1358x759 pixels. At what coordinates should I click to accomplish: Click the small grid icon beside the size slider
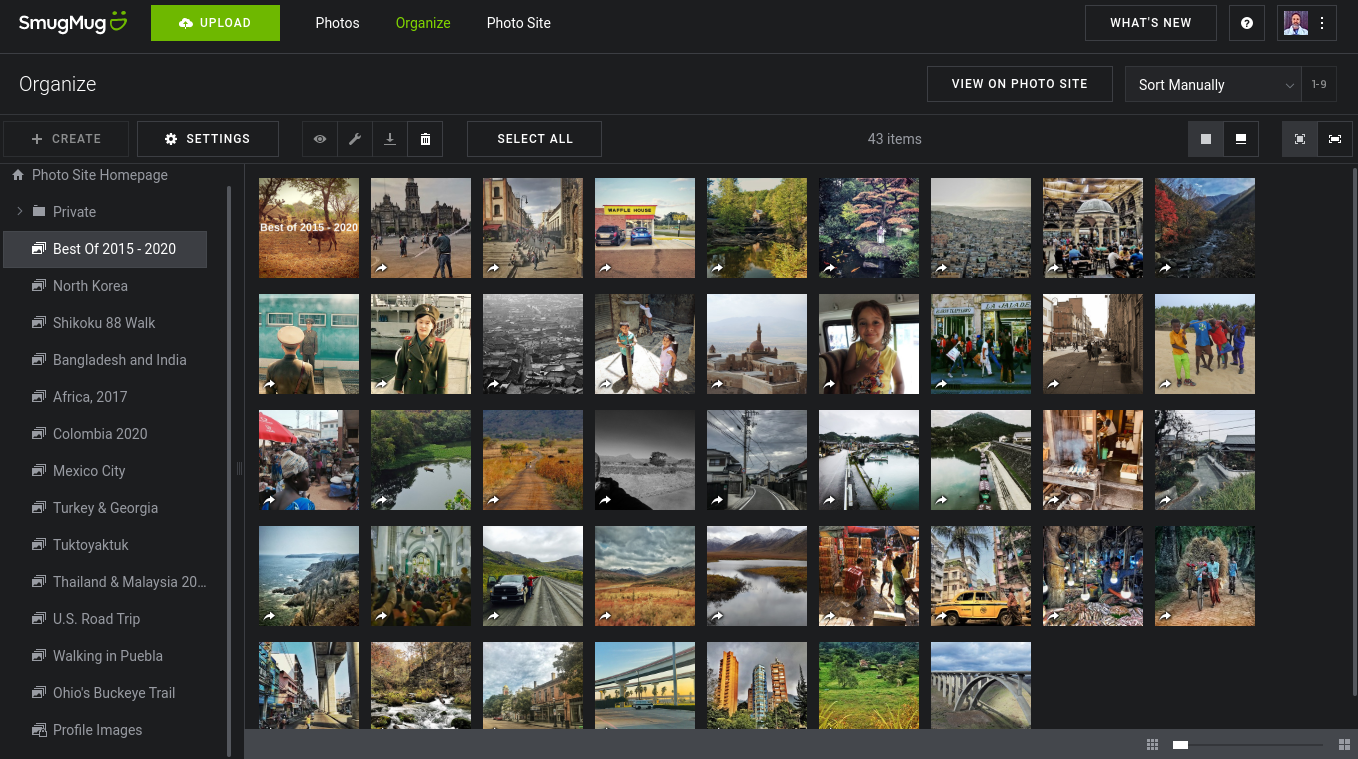(1152, 744)
